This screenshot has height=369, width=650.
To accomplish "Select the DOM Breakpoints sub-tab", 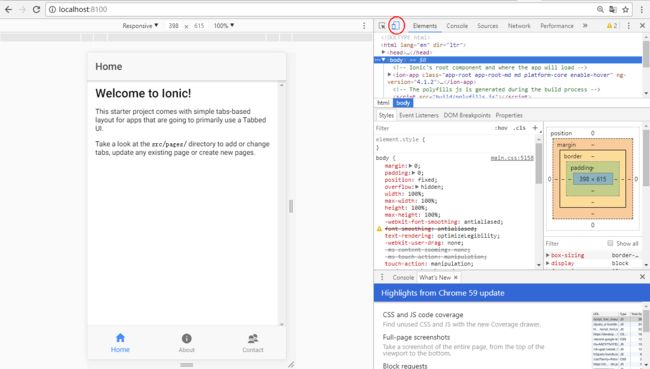I will (x=467, y=115).
